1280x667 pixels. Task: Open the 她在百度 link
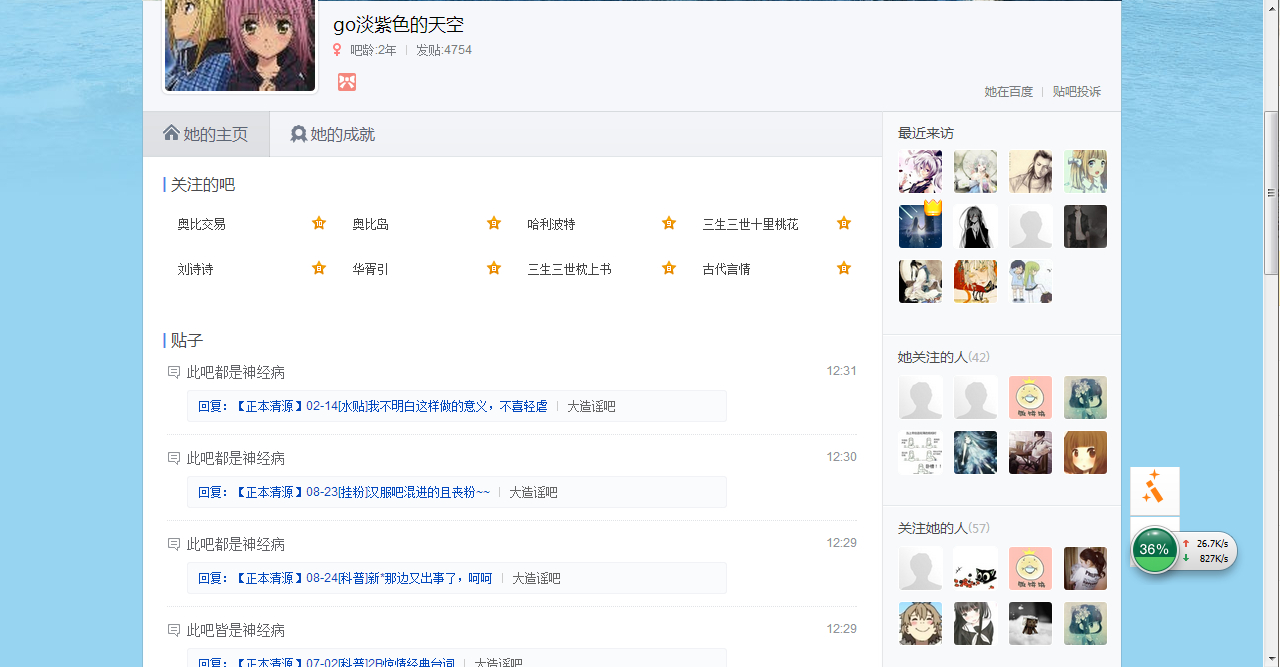coord(1008,91)
